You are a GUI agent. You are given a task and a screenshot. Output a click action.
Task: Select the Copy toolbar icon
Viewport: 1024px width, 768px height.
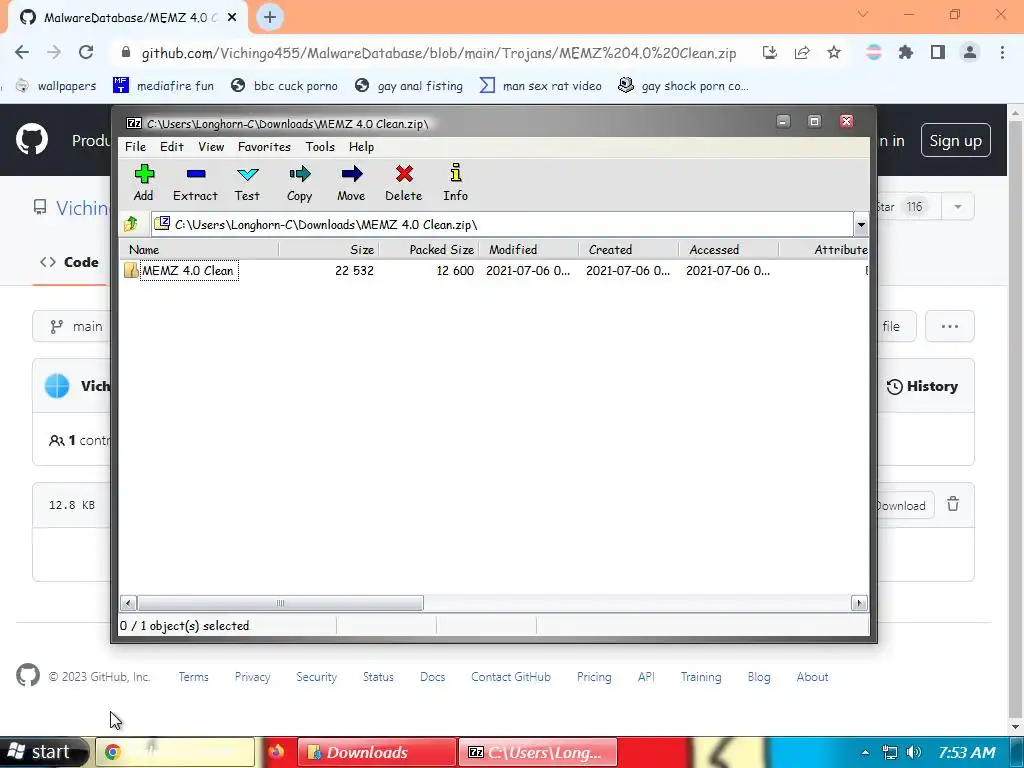300,183
